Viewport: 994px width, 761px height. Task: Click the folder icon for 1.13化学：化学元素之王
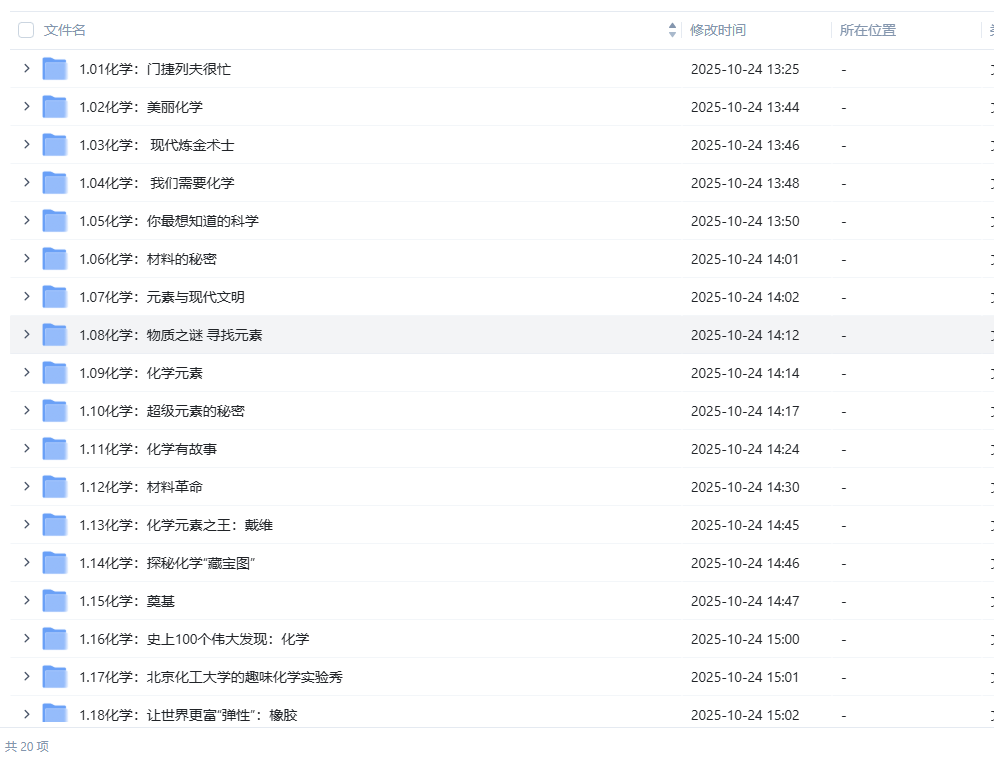(x=55, y=525)
